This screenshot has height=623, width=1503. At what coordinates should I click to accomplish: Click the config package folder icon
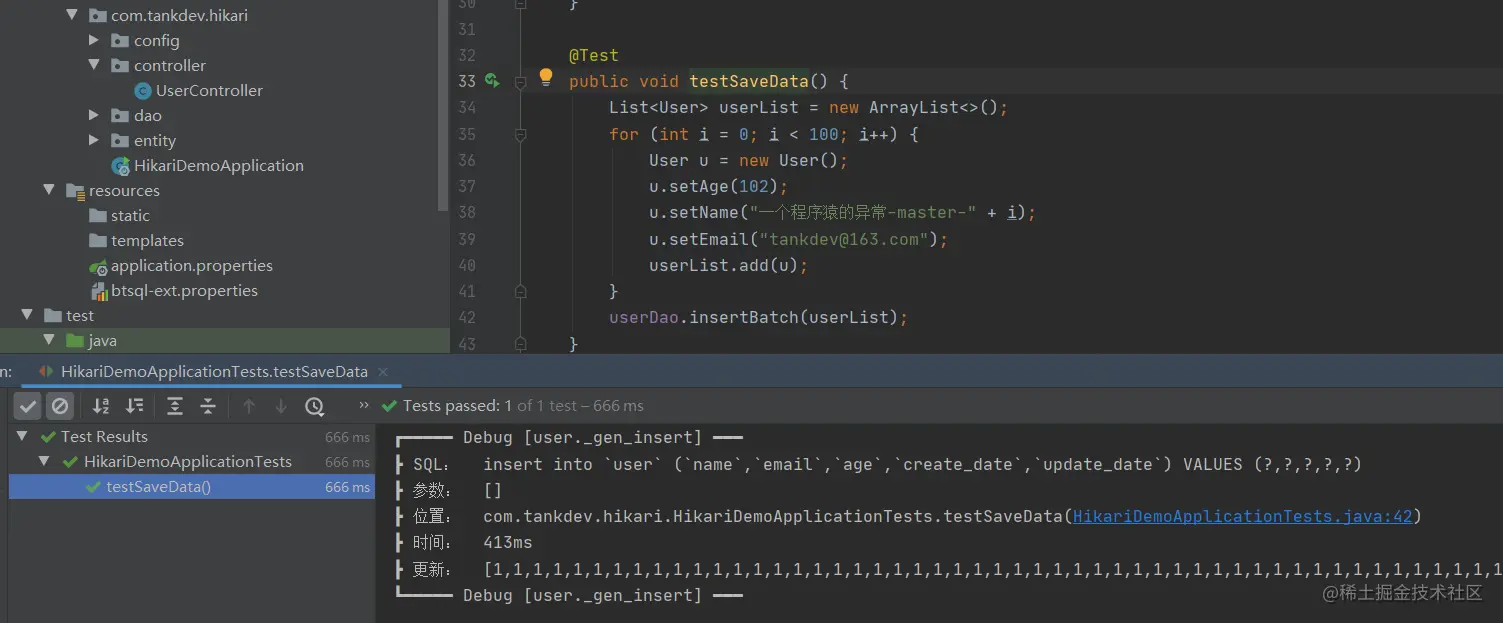pyautogui.click(x=120, y=40)
